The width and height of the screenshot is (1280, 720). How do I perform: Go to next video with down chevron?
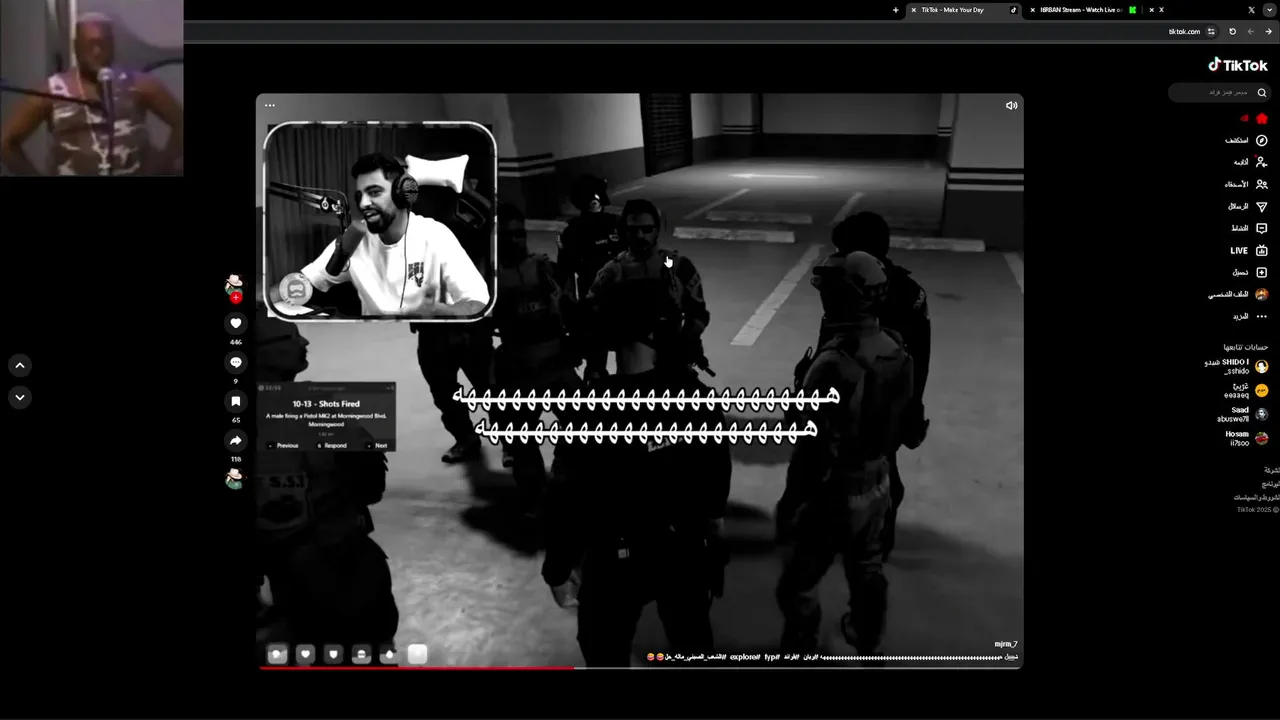tap(20, 397)
